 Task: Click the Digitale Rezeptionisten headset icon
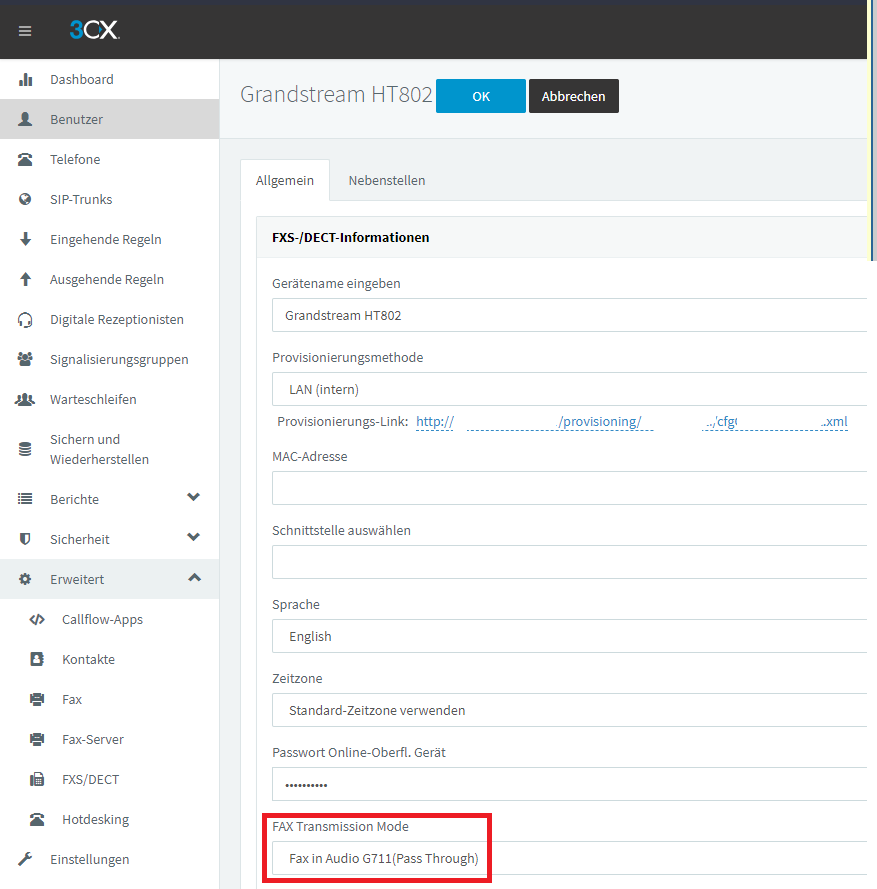[26, 320]
